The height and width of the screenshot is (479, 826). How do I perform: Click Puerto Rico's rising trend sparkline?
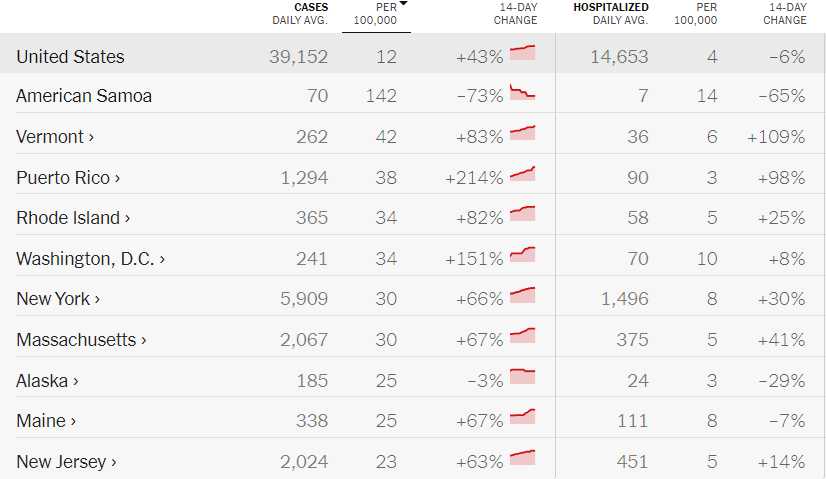(x=522, y=174)
